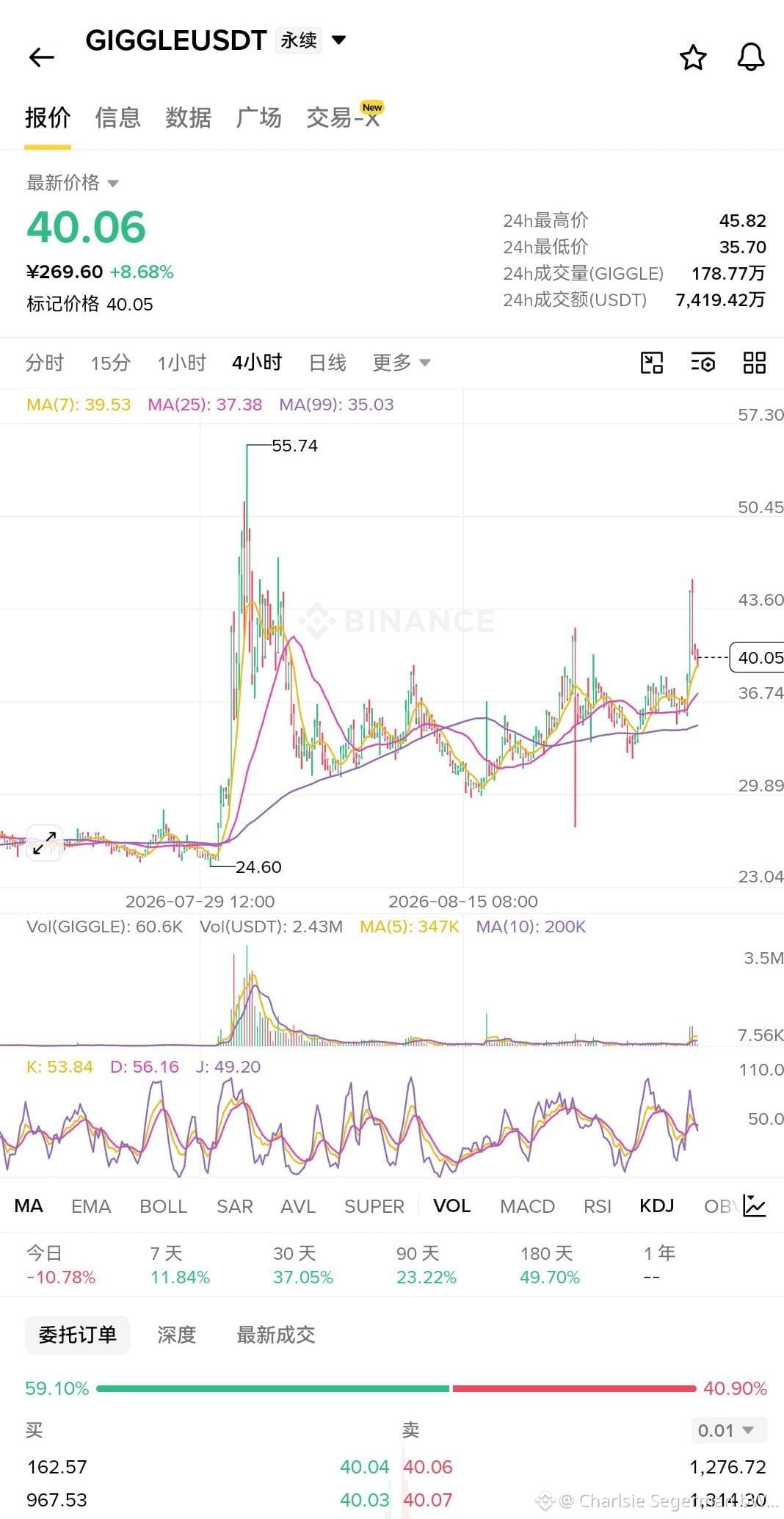Toggle the SAR indicator

pyautogui.click(x=235, y=1206)
